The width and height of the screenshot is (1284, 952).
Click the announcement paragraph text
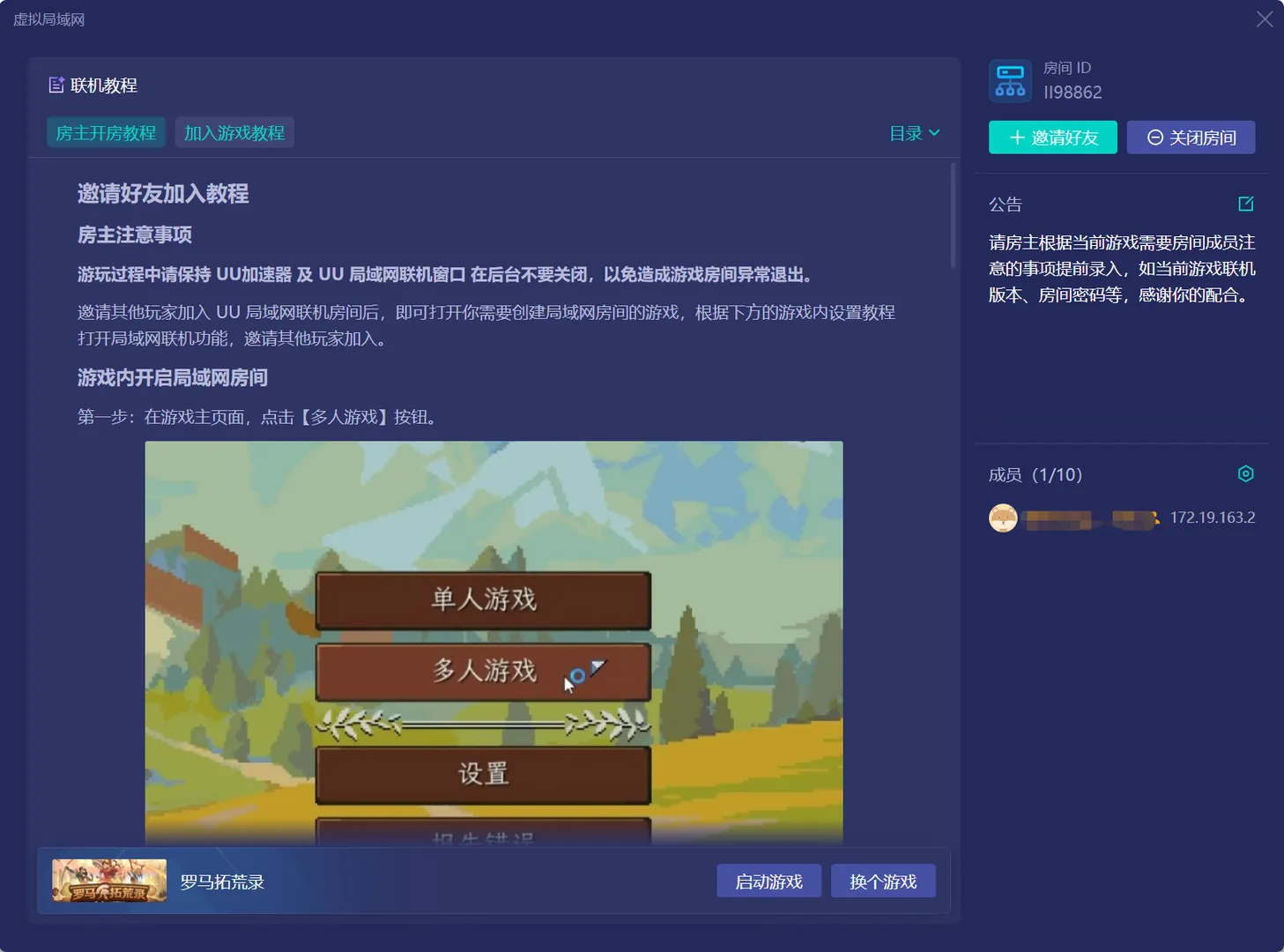1122,269
